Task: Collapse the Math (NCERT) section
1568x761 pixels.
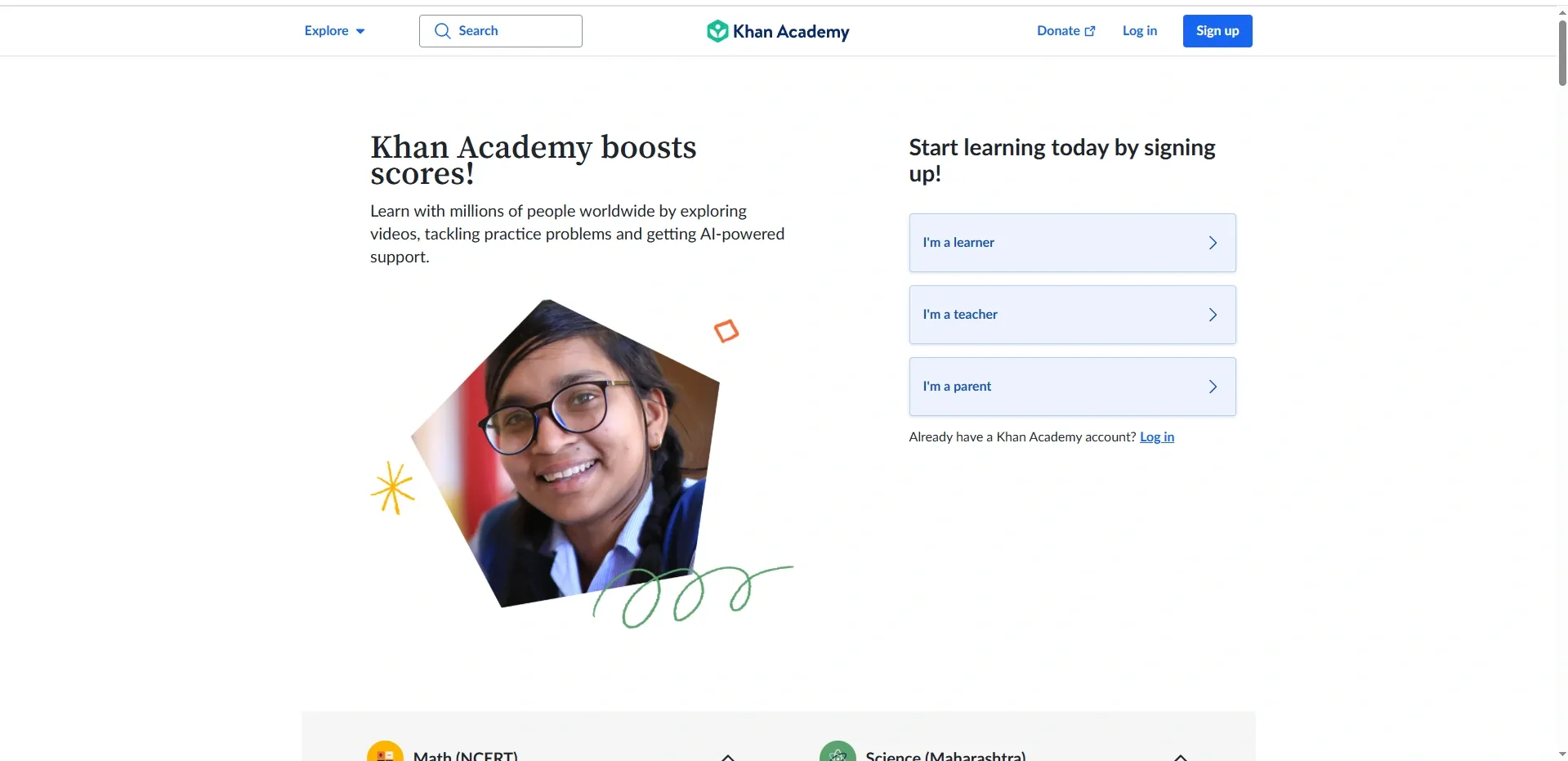Action: [x=726, y=756]
